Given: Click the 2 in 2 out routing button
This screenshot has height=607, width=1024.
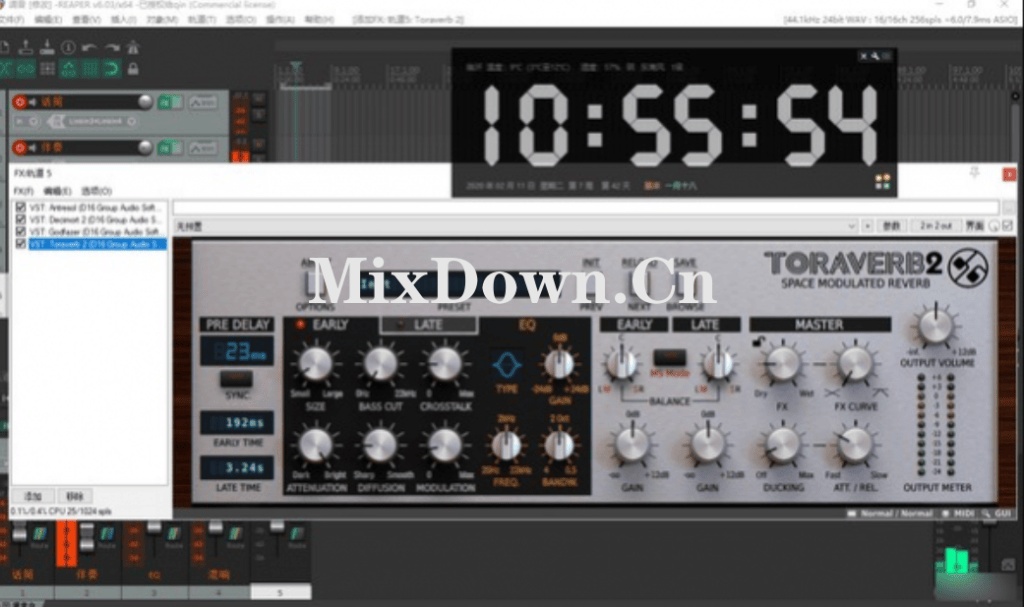Looking at the screenshot, I should coord(936,227).
